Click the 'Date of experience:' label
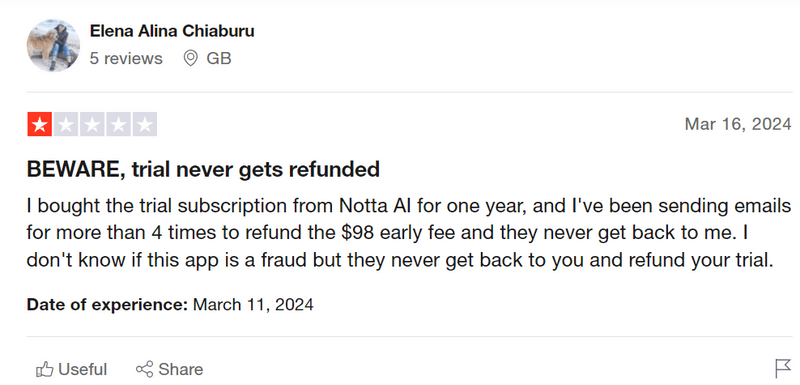Image resolution: width=800 pixels, height=385 pixels. [x=108, y=305]
